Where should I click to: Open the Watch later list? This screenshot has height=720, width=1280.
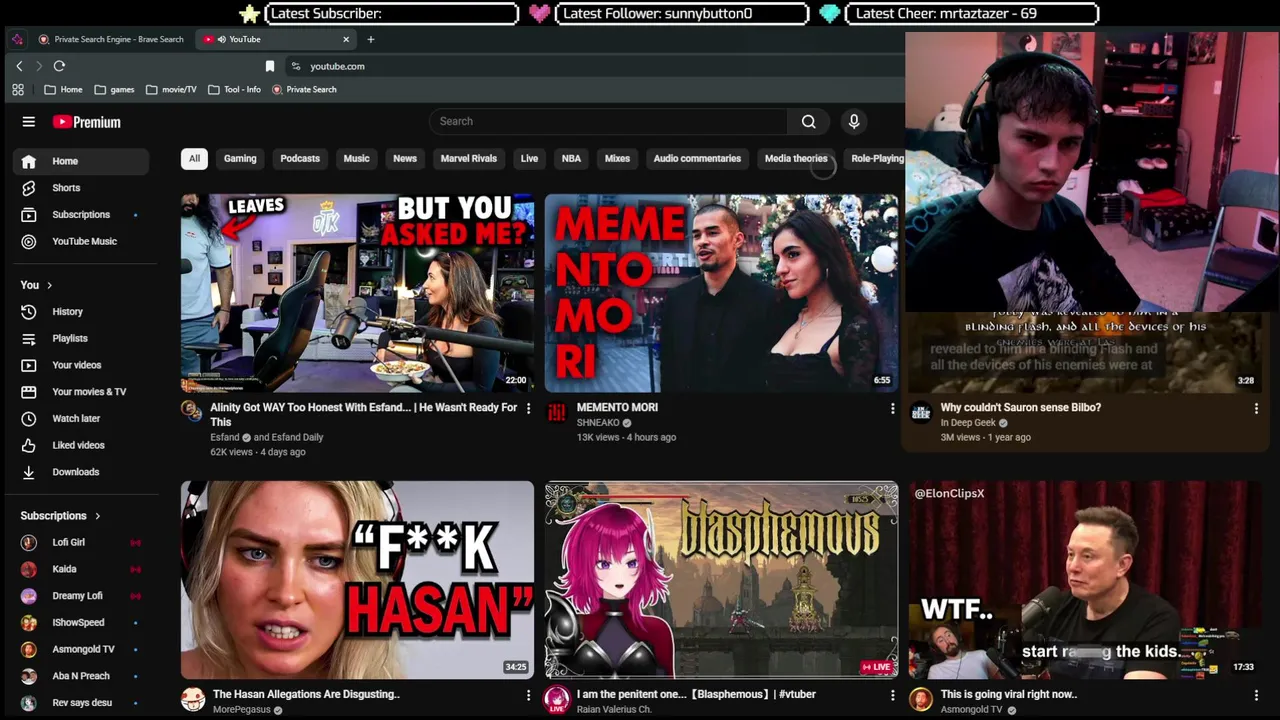pos(80,419)
